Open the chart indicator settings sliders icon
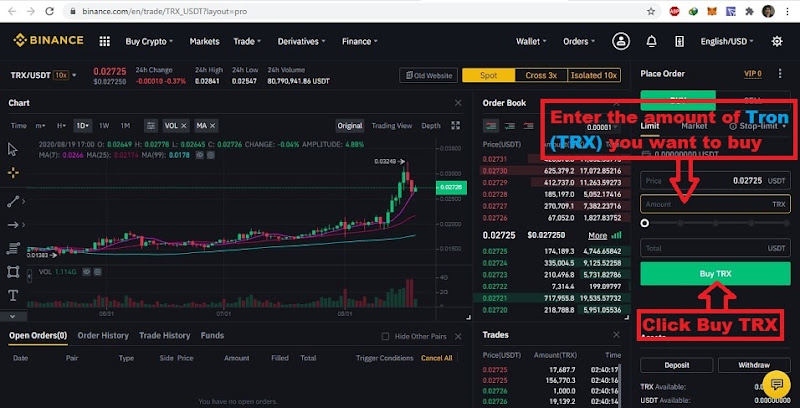This screenshot has height=408, width=800. click(x=151, y=125)
